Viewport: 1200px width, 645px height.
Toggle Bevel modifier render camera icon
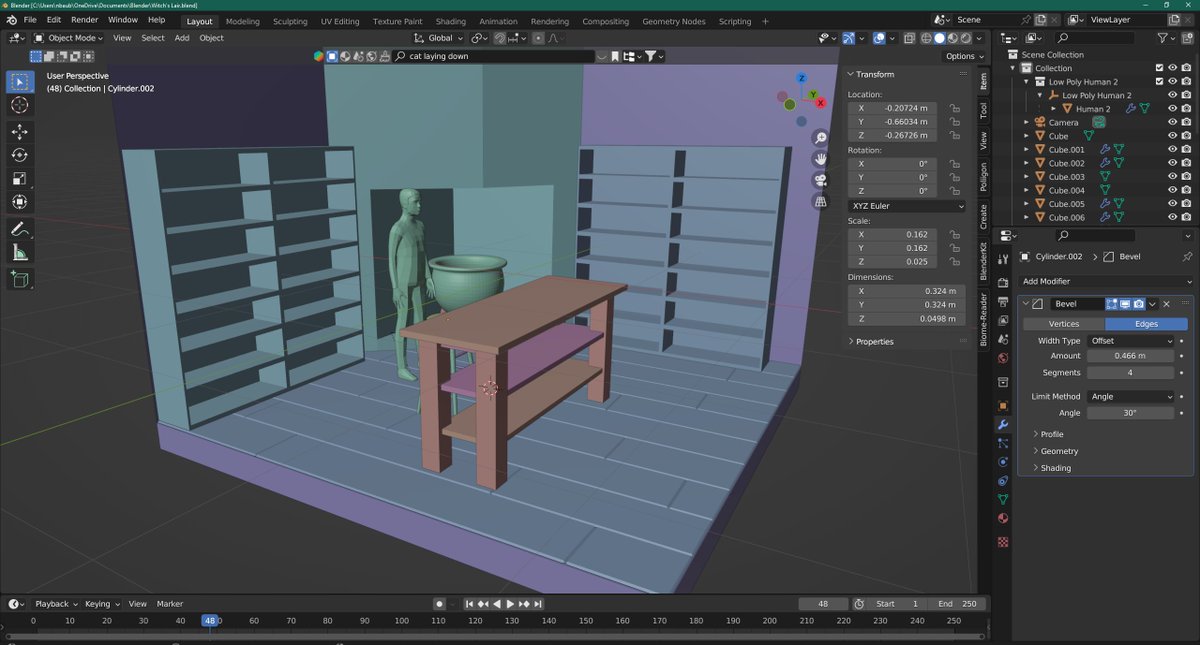click(x=1138, y=304)
